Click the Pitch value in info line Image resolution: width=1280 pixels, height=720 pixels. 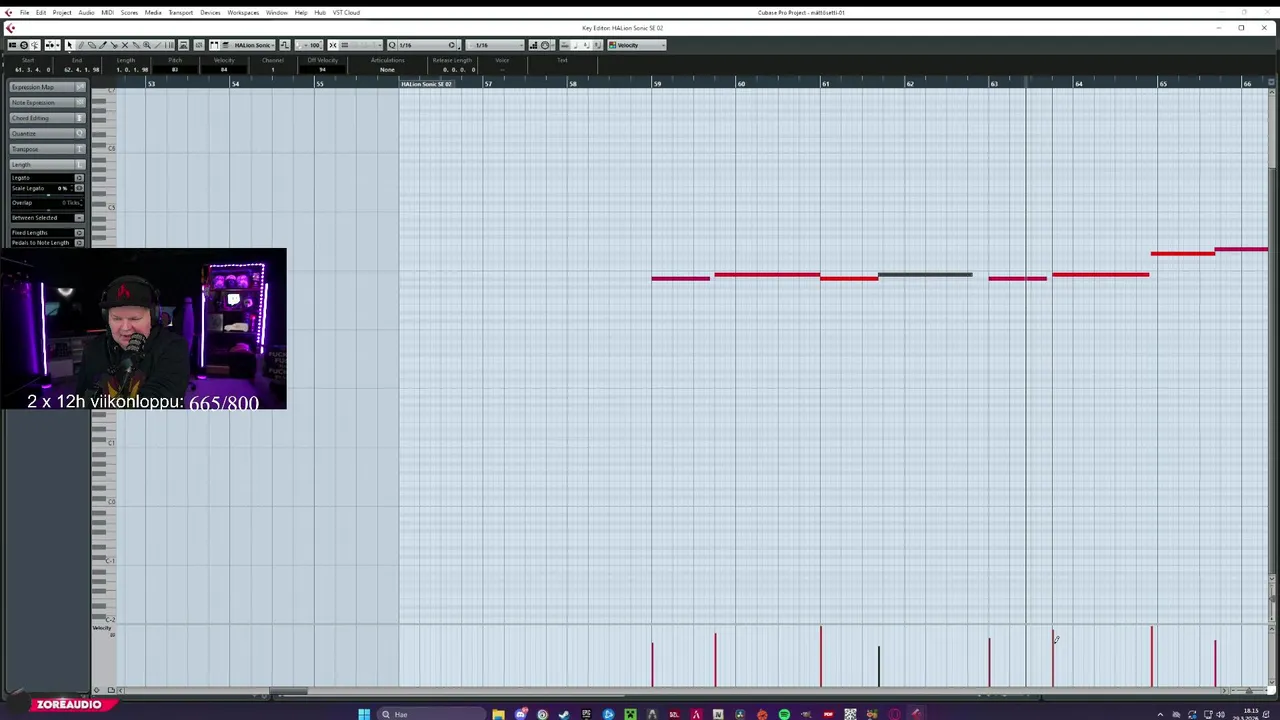175,69
